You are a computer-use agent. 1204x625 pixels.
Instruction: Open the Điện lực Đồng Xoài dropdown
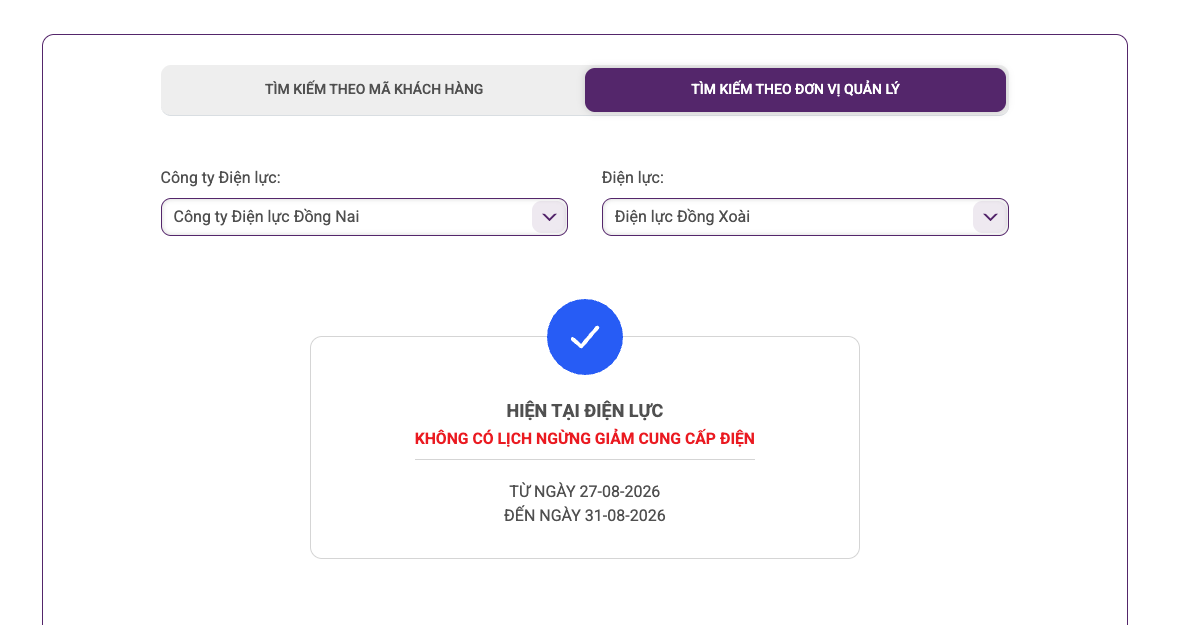(x=805, y=217)
